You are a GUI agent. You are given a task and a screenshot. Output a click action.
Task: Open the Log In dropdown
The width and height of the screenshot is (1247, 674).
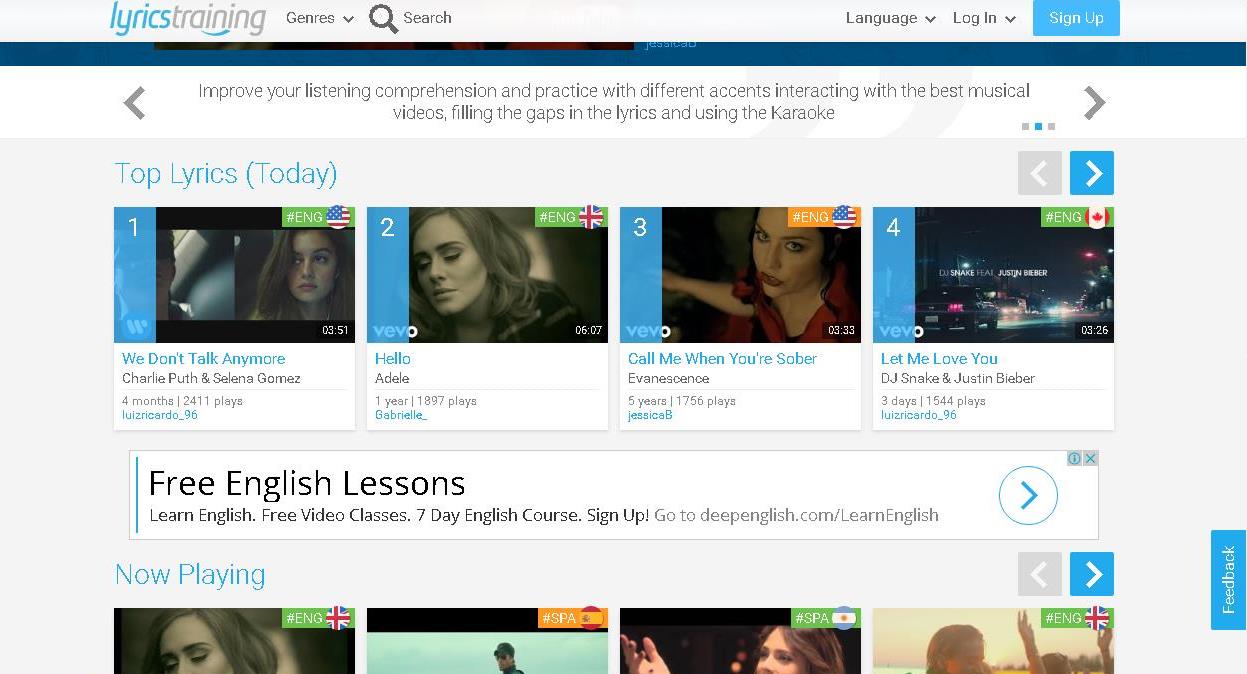(x=983, y=18)
